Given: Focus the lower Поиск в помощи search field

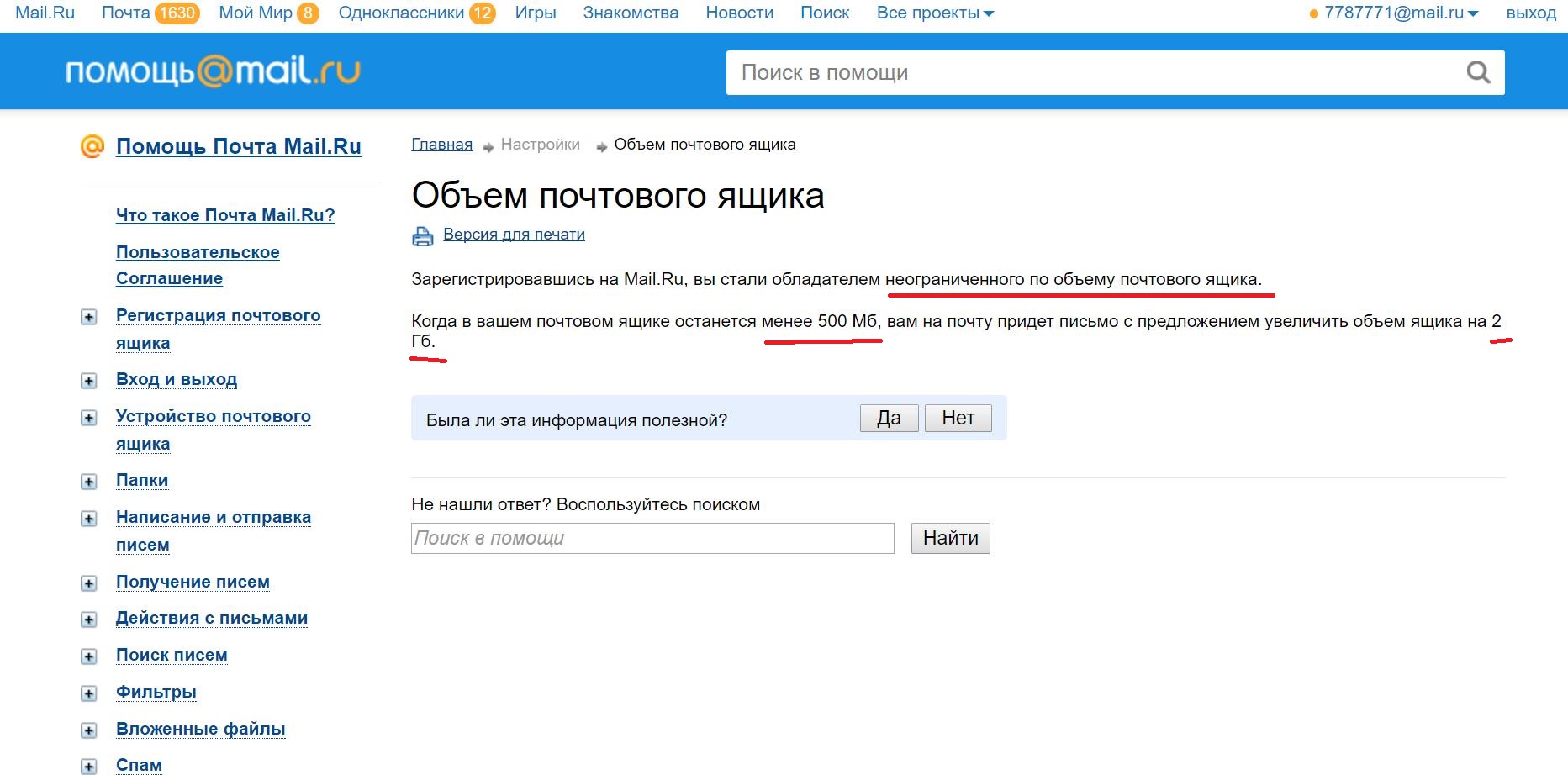Looking at the screenshot, I should pos(652,538).
